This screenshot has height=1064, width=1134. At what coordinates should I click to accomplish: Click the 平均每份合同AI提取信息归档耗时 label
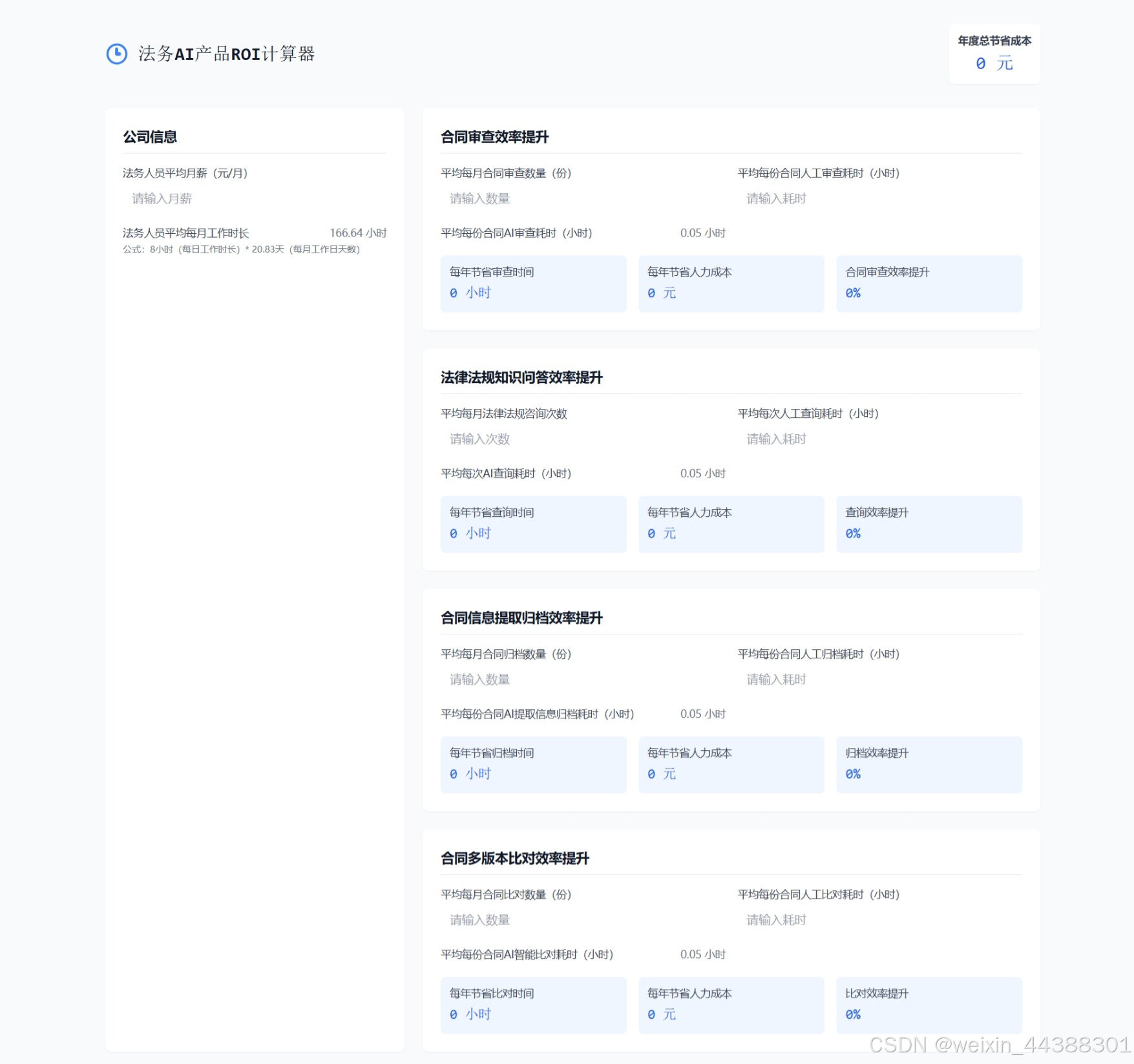coord(538,713)
